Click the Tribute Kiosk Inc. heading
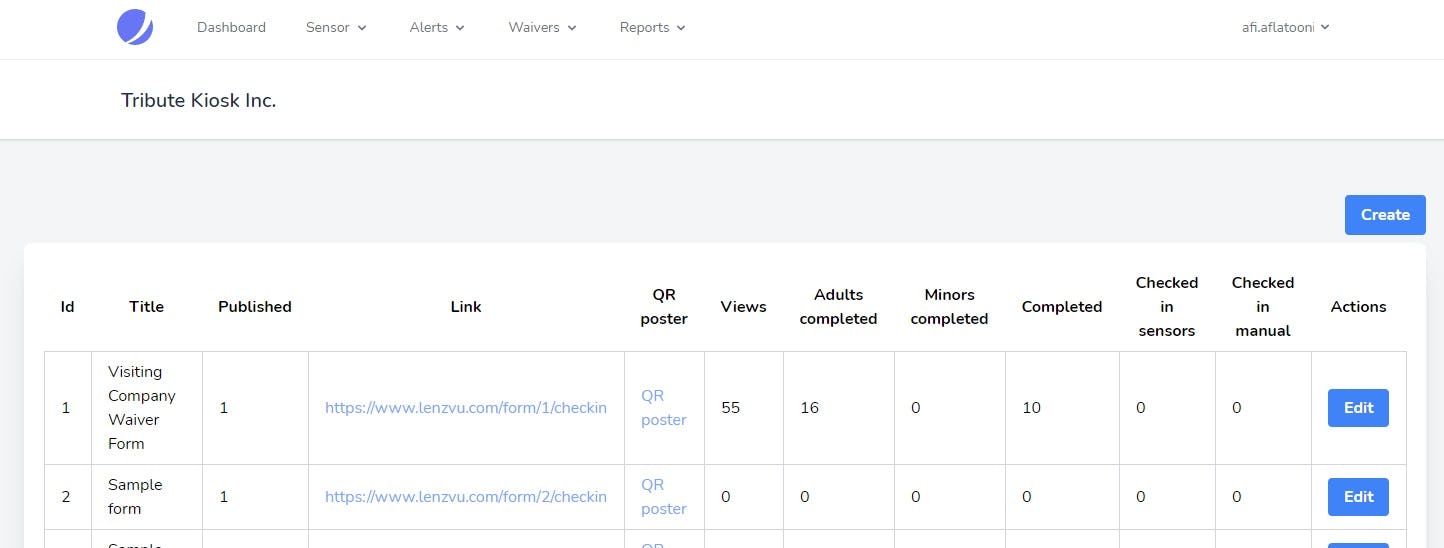Viewport: 1444px width, 548px height. 198,100
